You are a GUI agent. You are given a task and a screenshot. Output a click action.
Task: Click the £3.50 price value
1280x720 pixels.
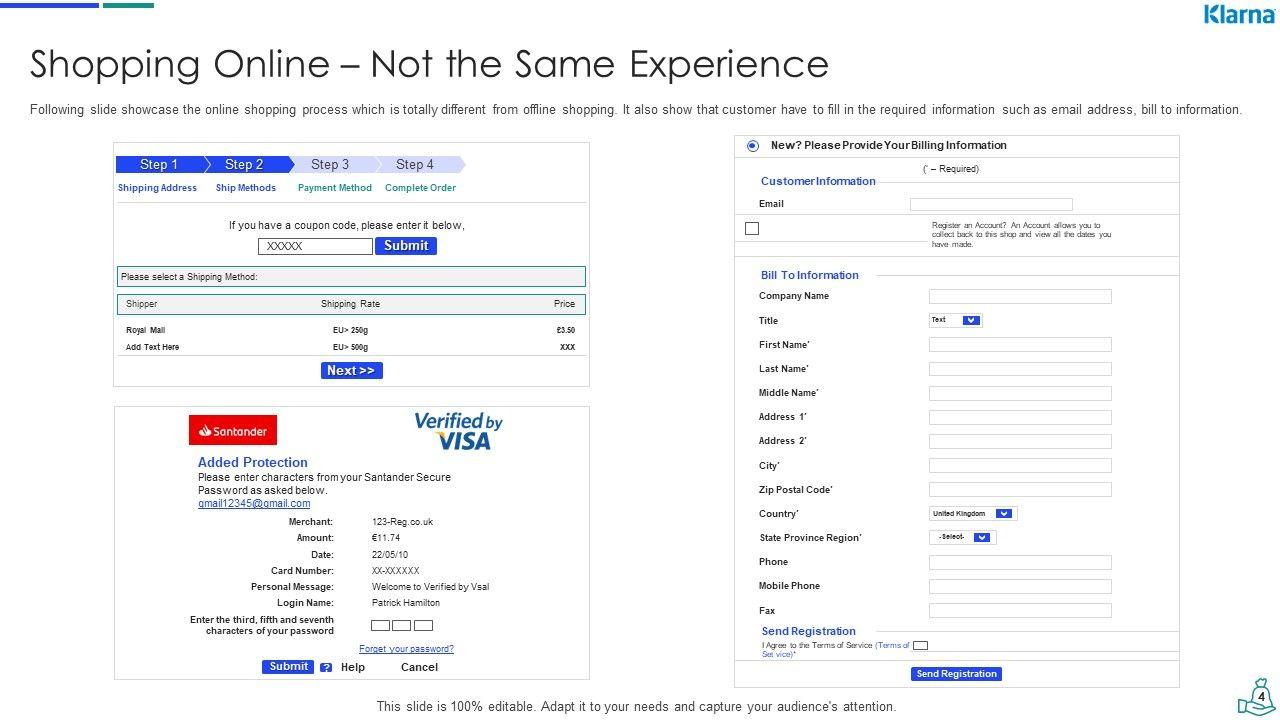point(566,330)
